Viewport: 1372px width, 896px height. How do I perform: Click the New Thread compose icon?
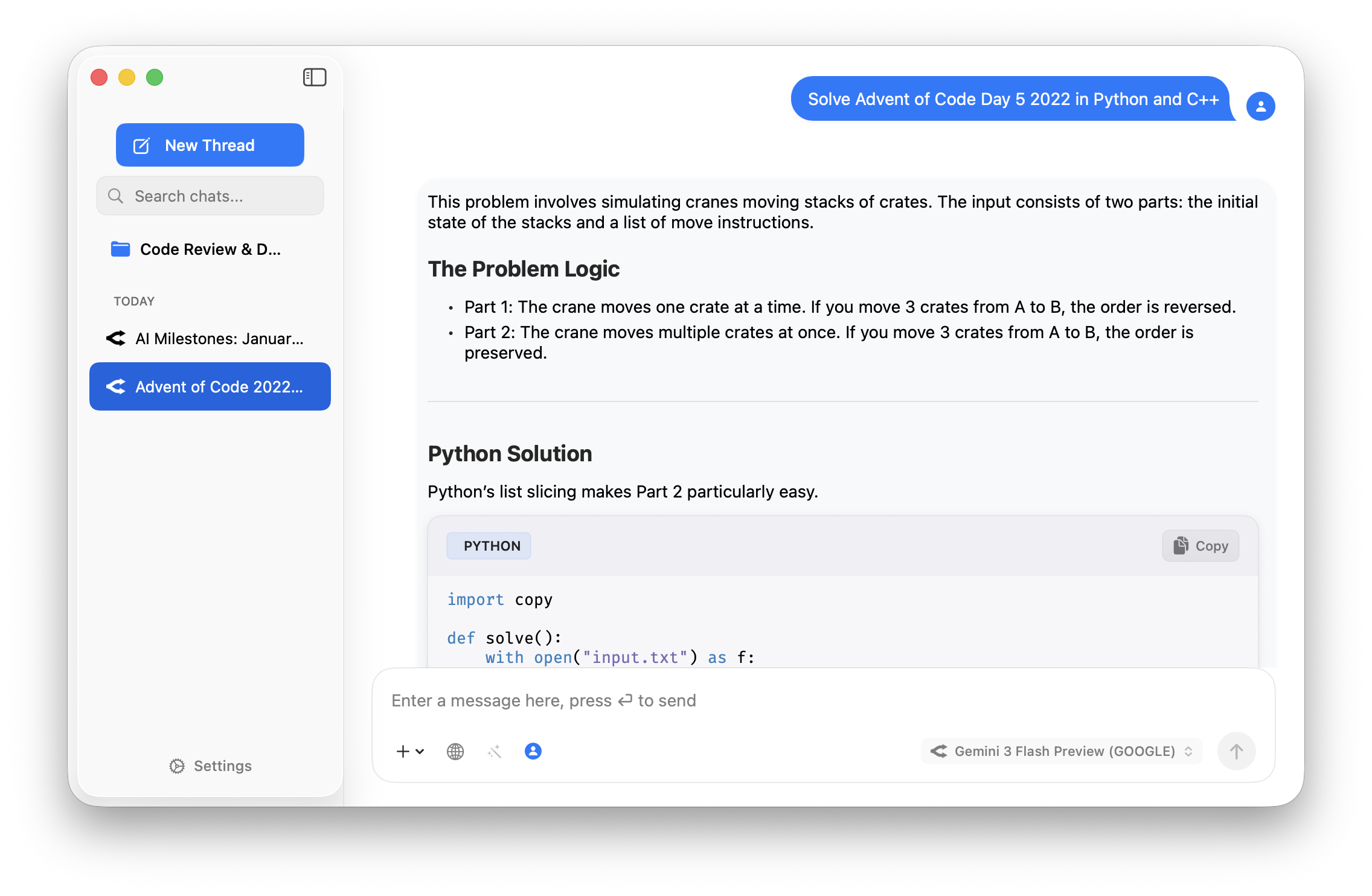pos(141,146)
